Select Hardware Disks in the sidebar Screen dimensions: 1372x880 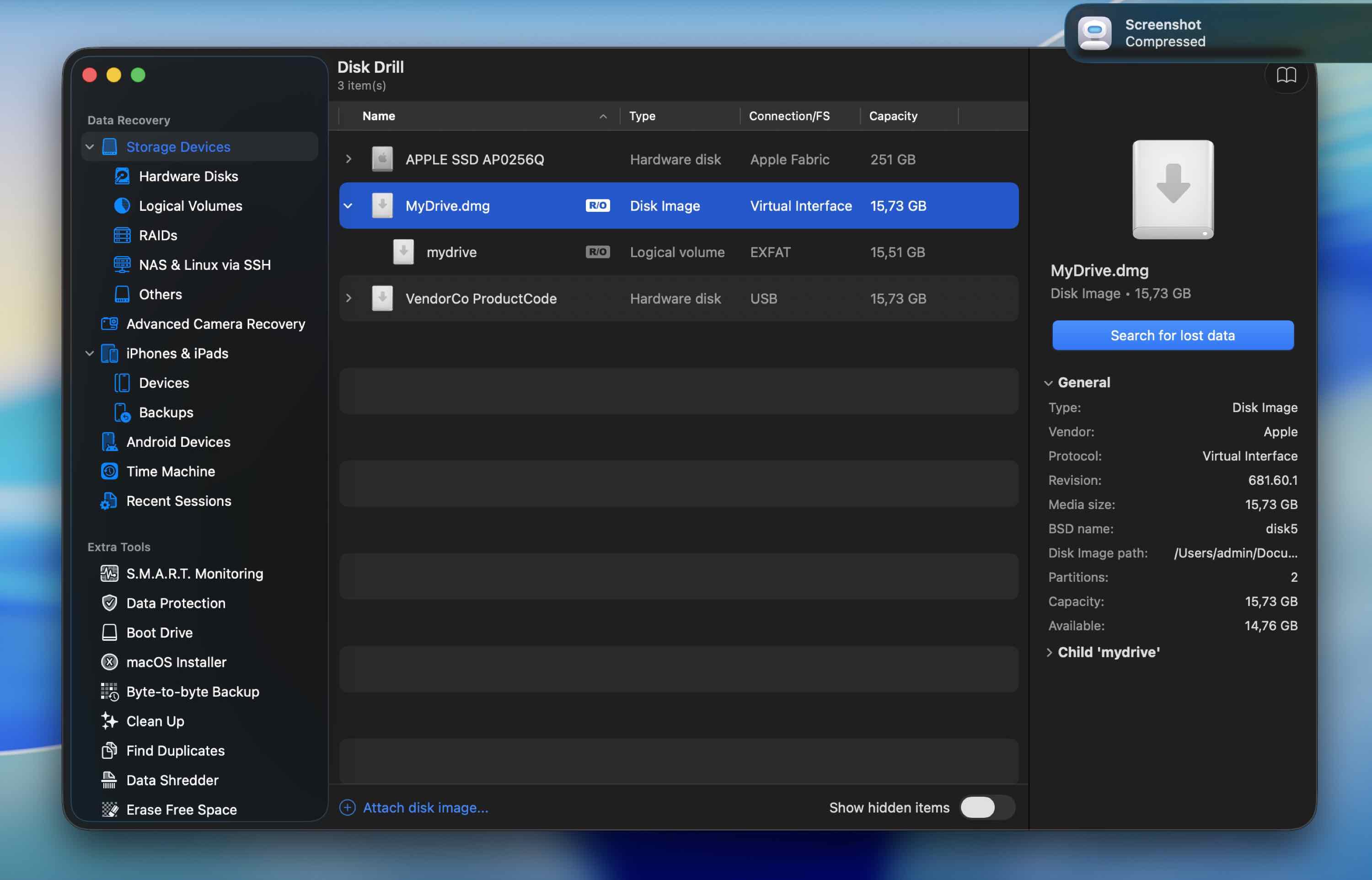coord(188,176)
